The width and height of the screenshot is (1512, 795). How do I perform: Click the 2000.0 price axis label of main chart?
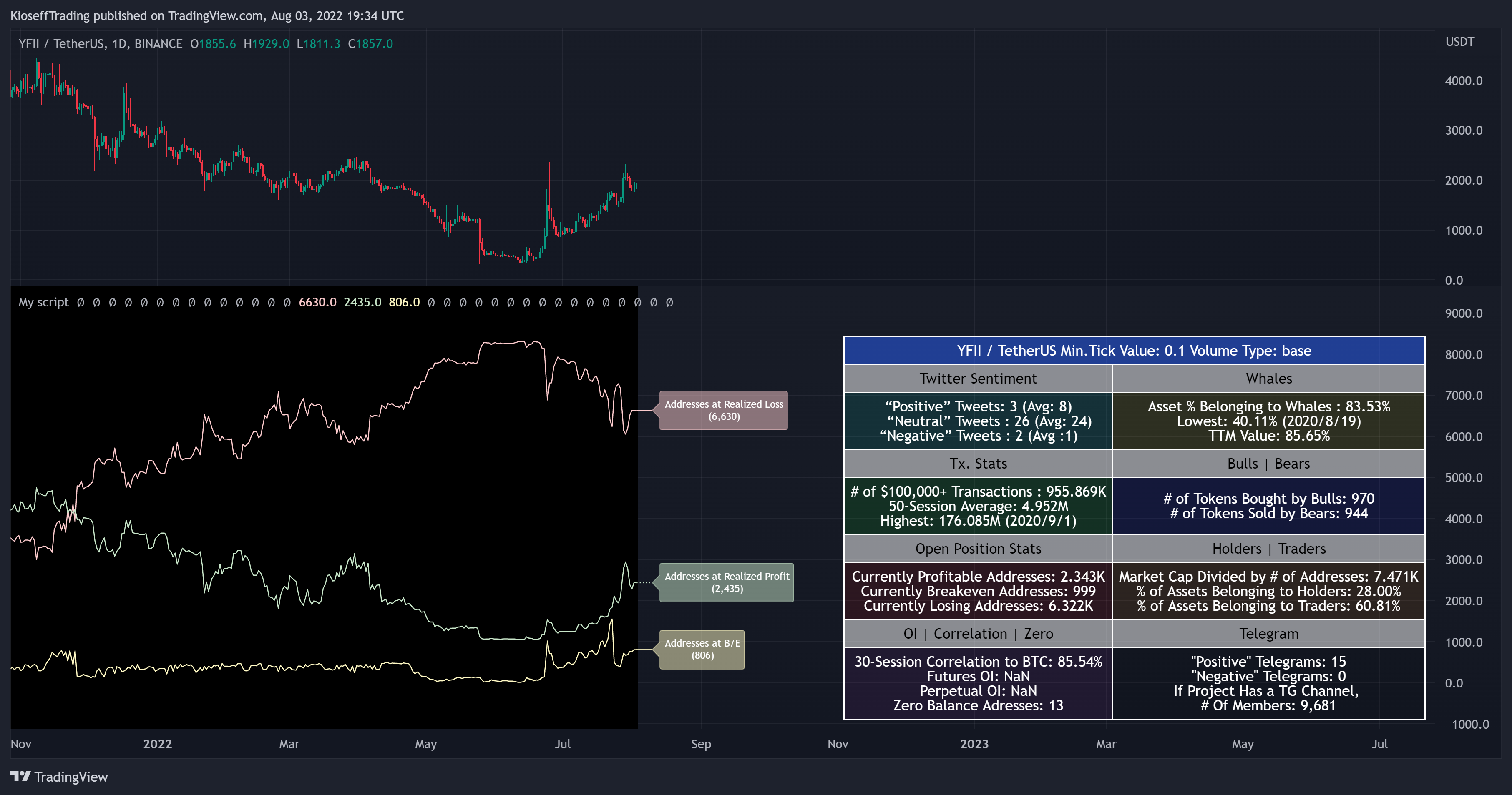pyautogui.click(x=1463, y=181)
